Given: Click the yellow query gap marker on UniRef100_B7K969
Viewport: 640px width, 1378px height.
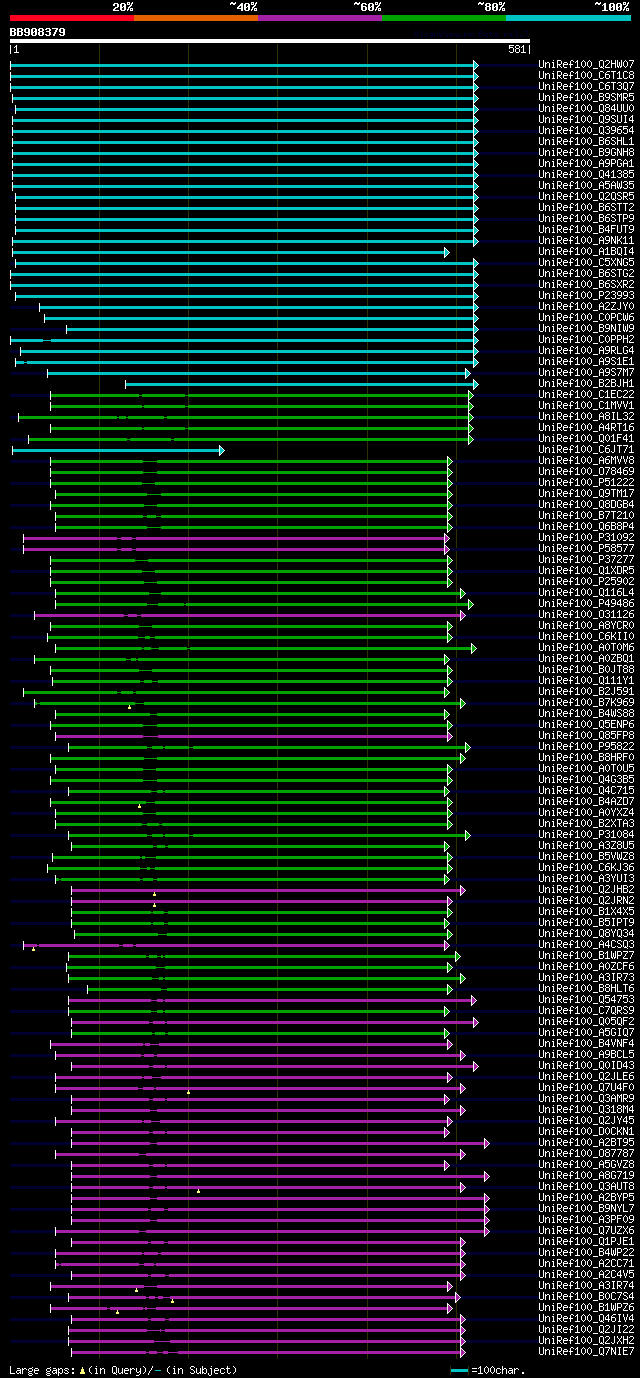Looking at the screenshot, I should (129, 707).
